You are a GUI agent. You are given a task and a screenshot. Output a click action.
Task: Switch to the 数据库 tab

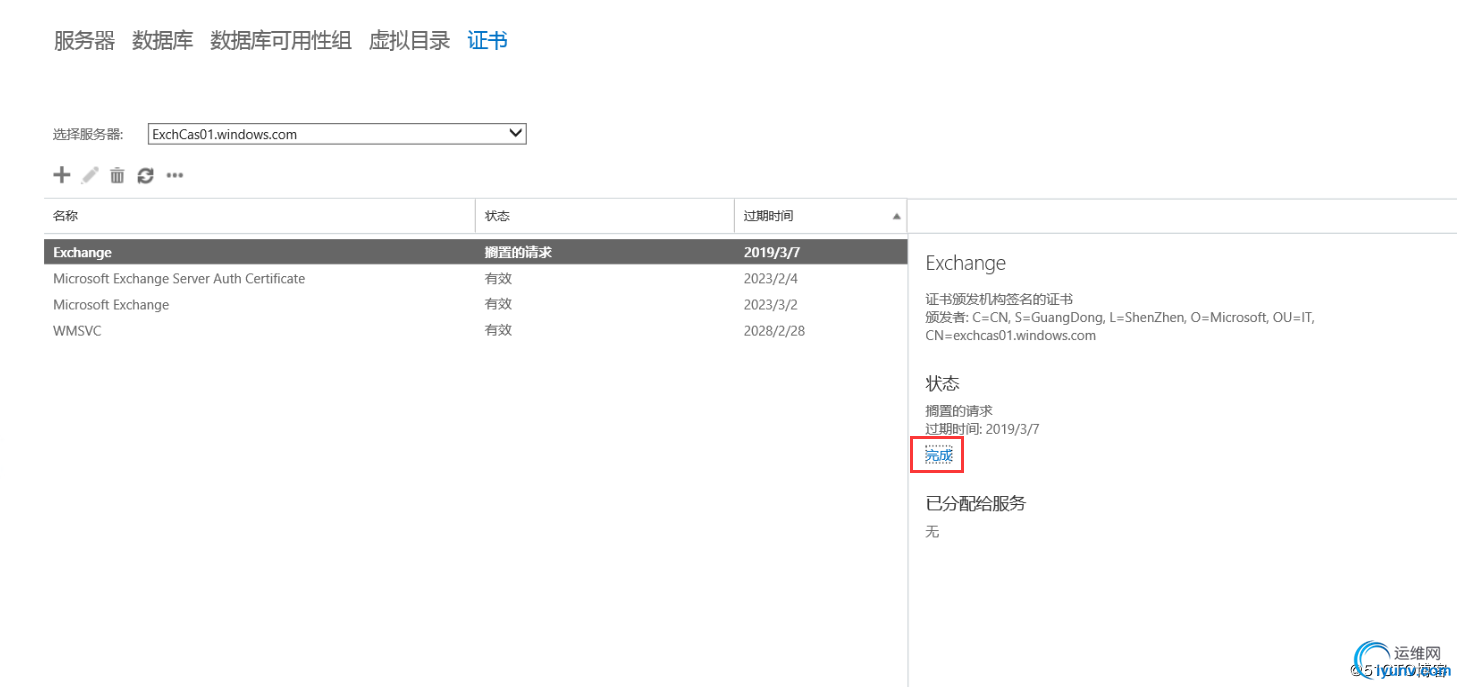click(163, 41)
